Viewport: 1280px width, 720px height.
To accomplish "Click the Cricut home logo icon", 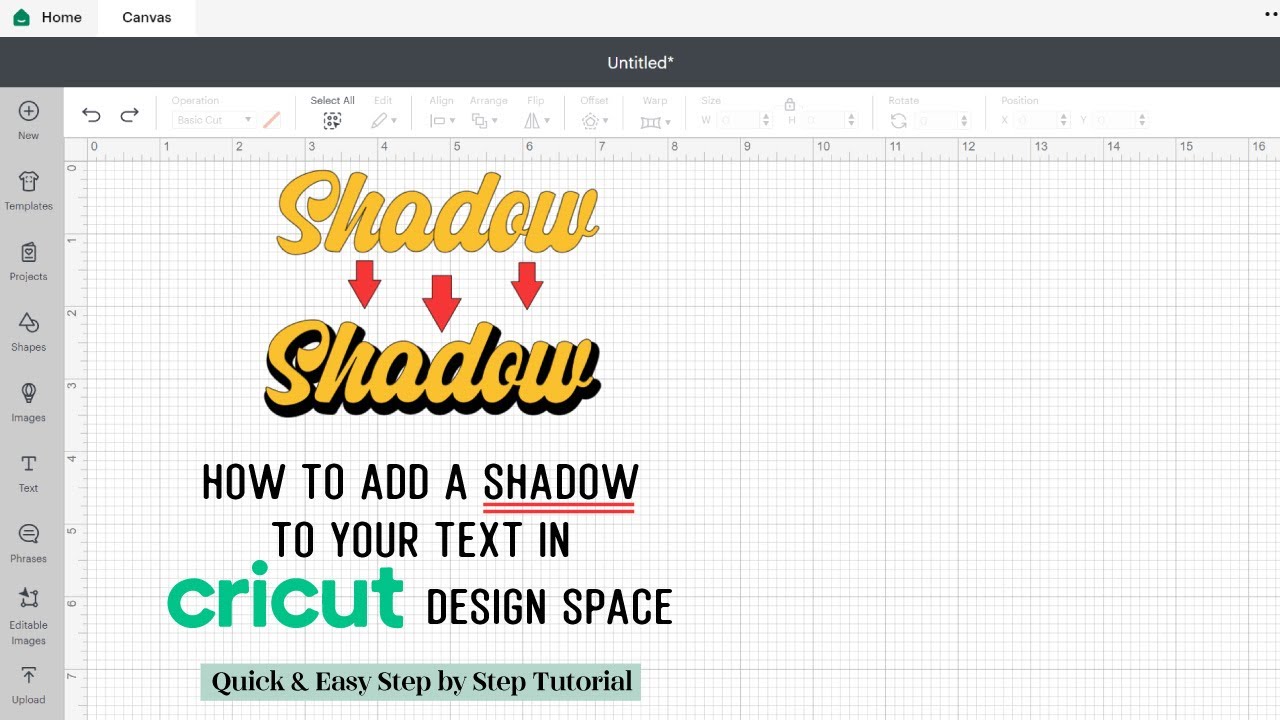I will coord(21,17).
